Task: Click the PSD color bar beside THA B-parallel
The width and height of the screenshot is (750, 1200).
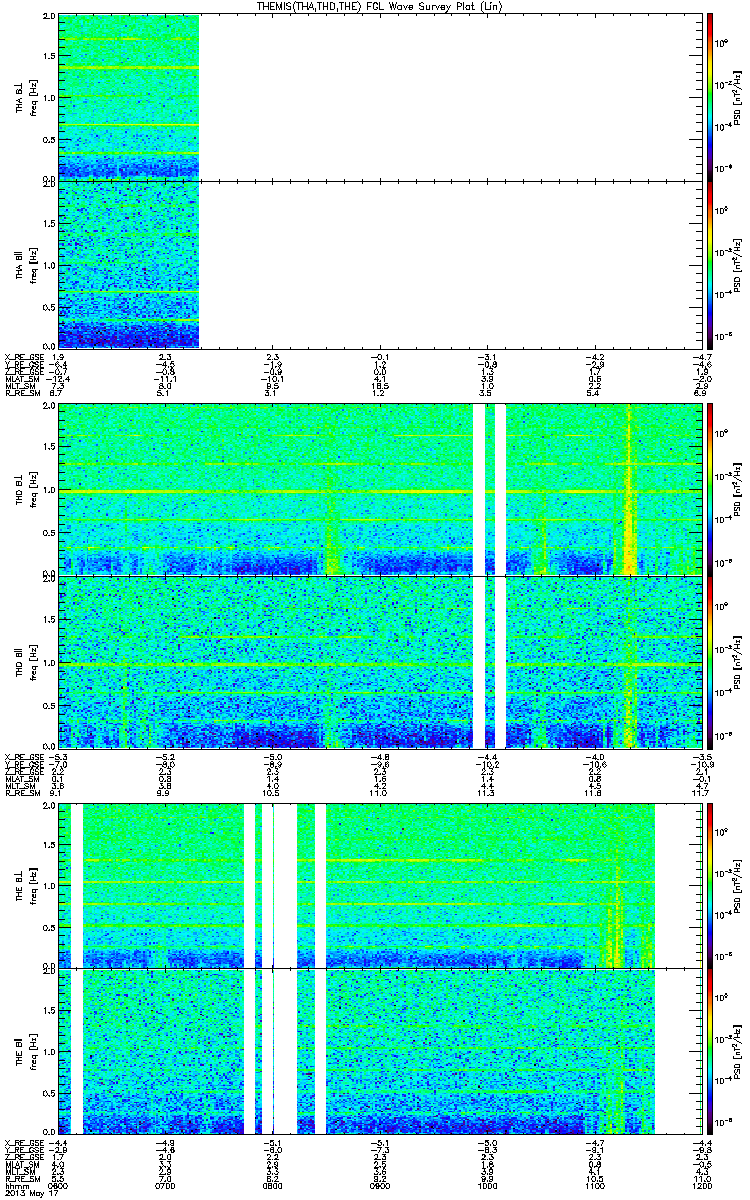Action: [710, 264]
